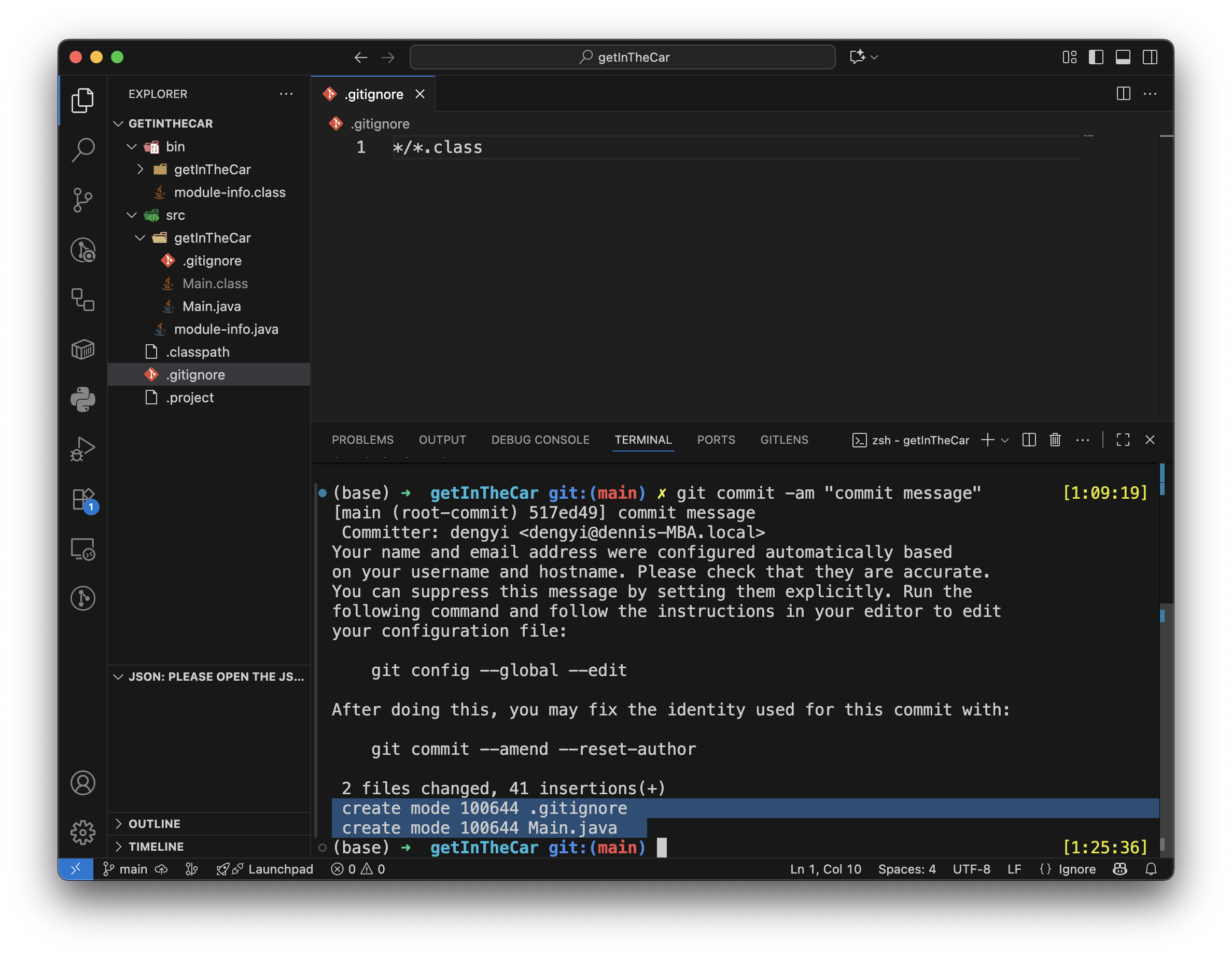Screen dimensions: 1232x957
Task: Collapse the bin folder in Explorer
Action: point(131,147)
